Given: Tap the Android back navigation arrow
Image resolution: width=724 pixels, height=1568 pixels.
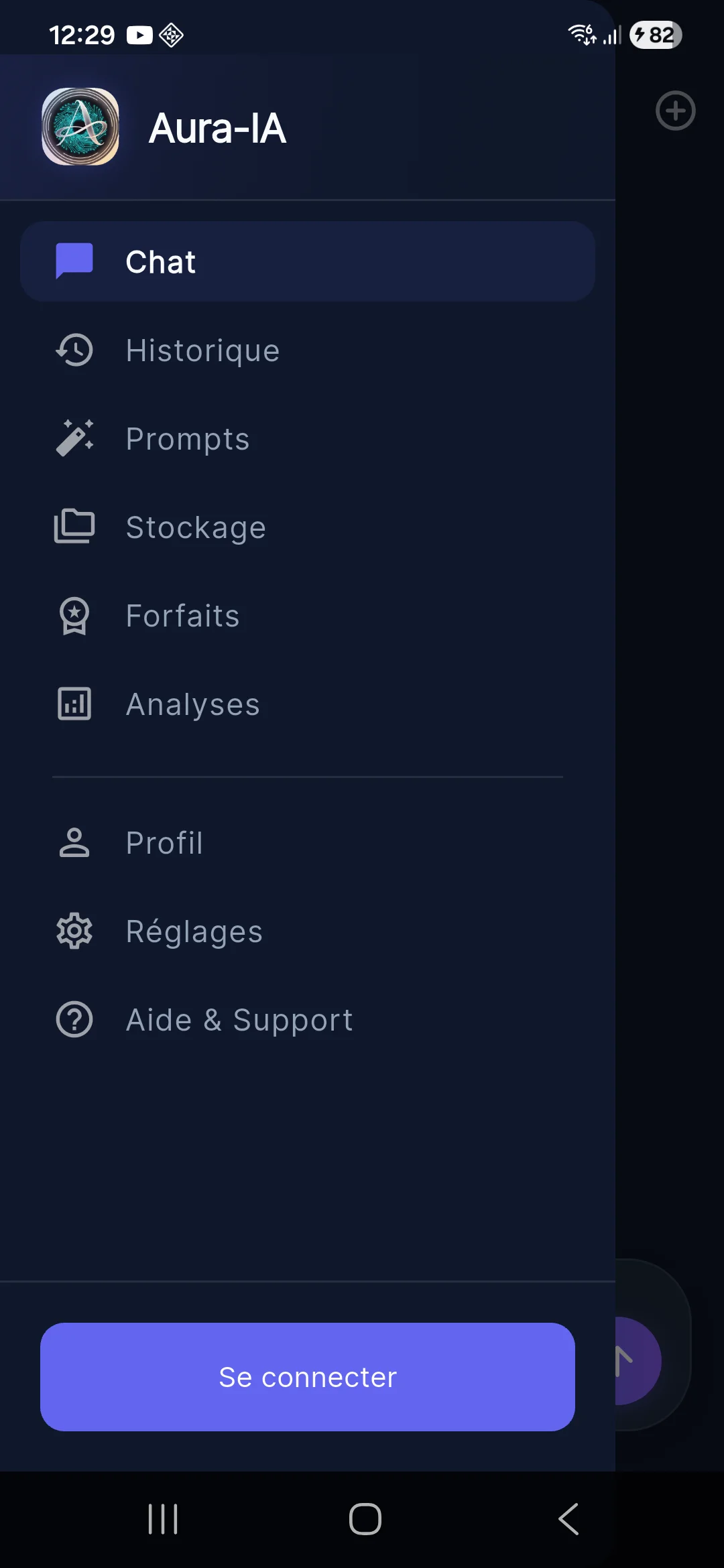Looking at the screenshot, I should click(x=568, y=1518).
